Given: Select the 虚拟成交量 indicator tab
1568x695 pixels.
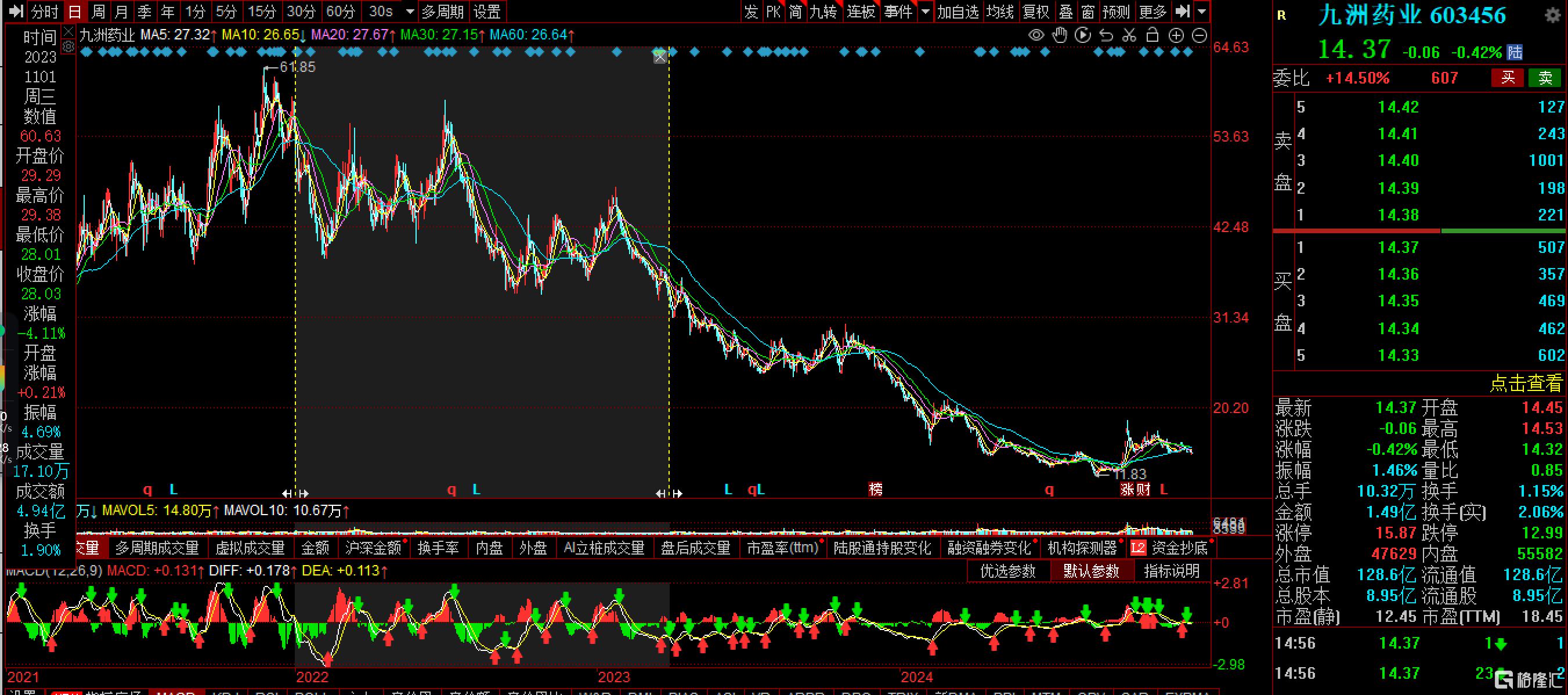Looking at the screenshot, I should click(x=250, y=548).
